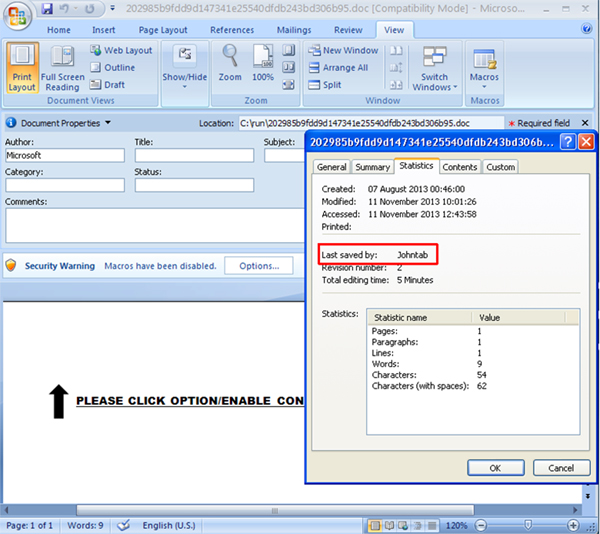
Task: Open a New Window
Action: tap(343, 50)
